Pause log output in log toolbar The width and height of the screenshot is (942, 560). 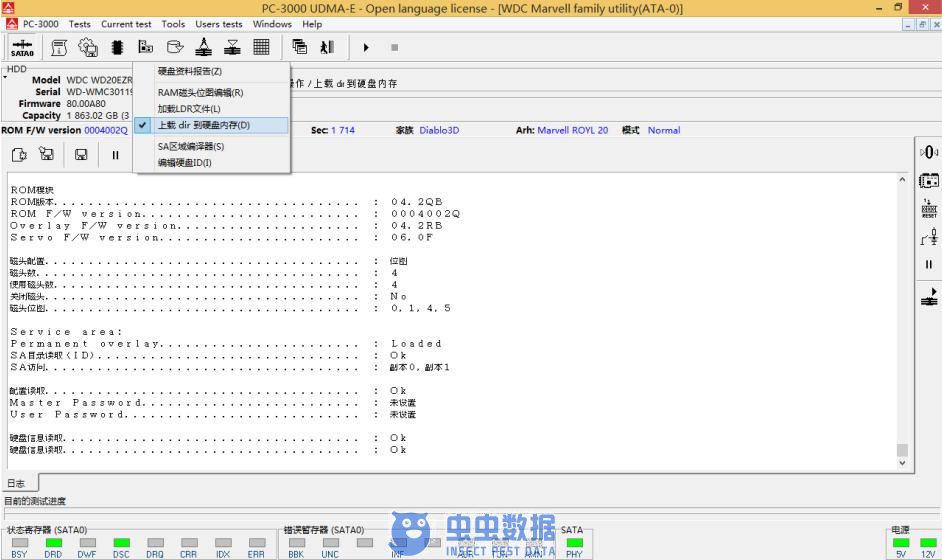pos(115,155)
